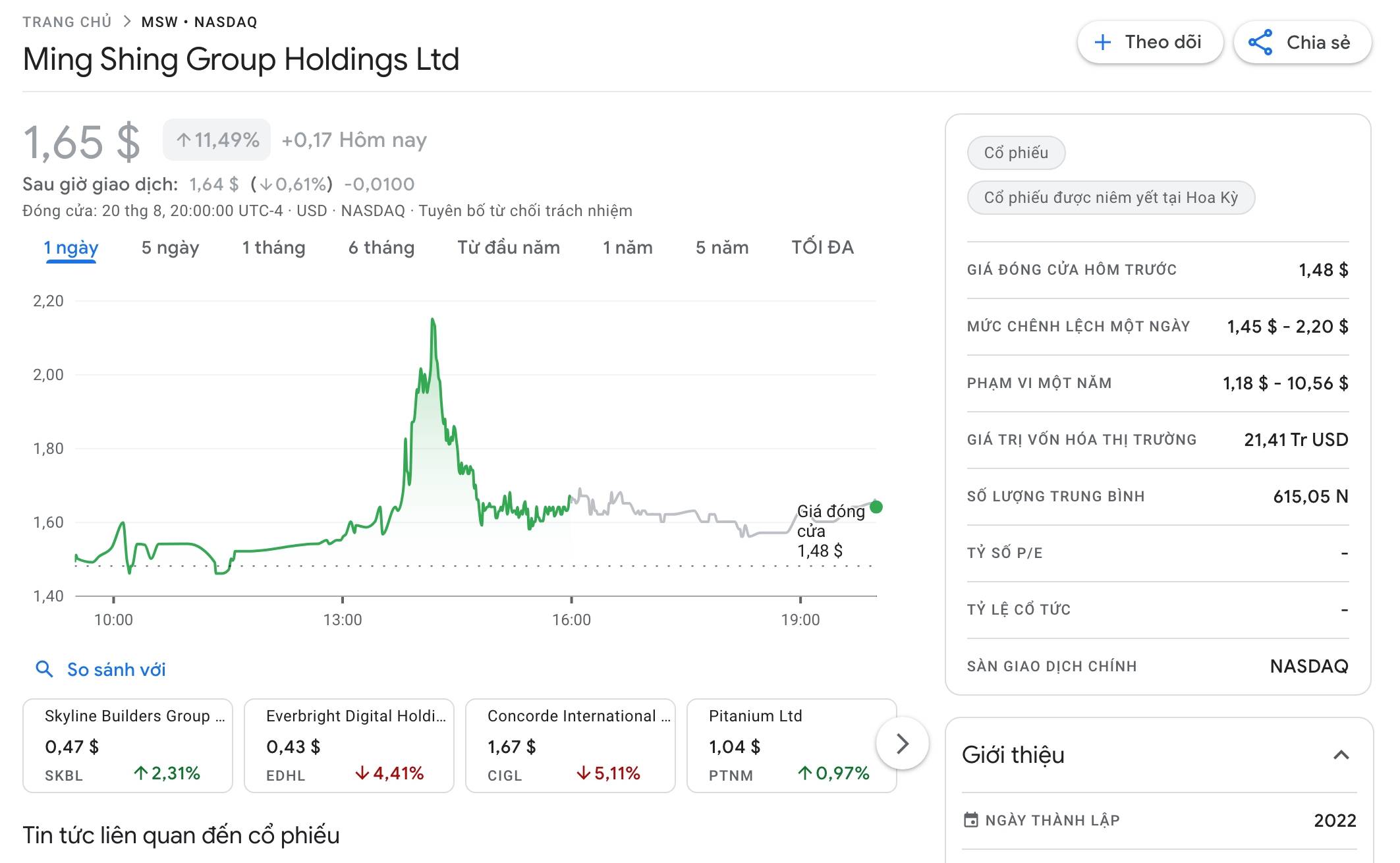Click the Ming Shing Group Holdings Ltd title
Viewport: 1400px width, 863px height.
(241, 59)
